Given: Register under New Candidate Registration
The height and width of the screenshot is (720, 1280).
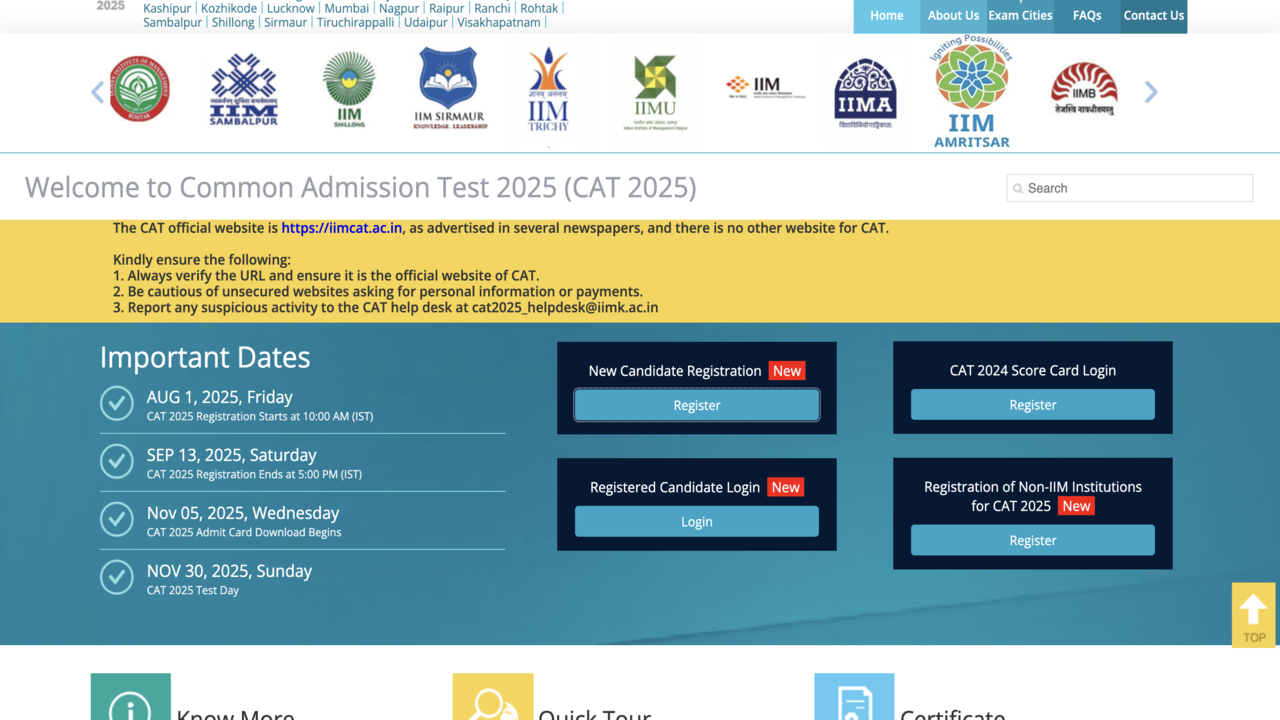Looking at the screenshot, I should (696, 405).
